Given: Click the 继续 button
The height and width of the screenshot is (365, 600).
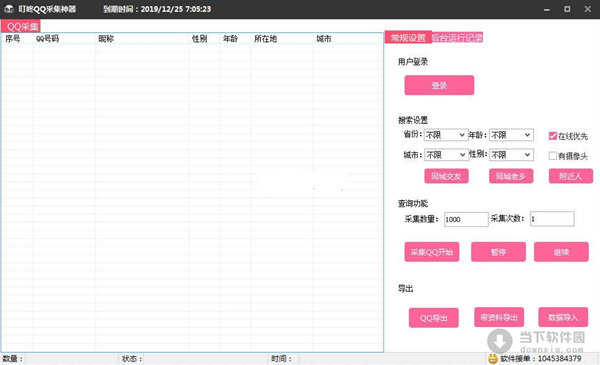Looking at the screenshot, I should 561,252.
